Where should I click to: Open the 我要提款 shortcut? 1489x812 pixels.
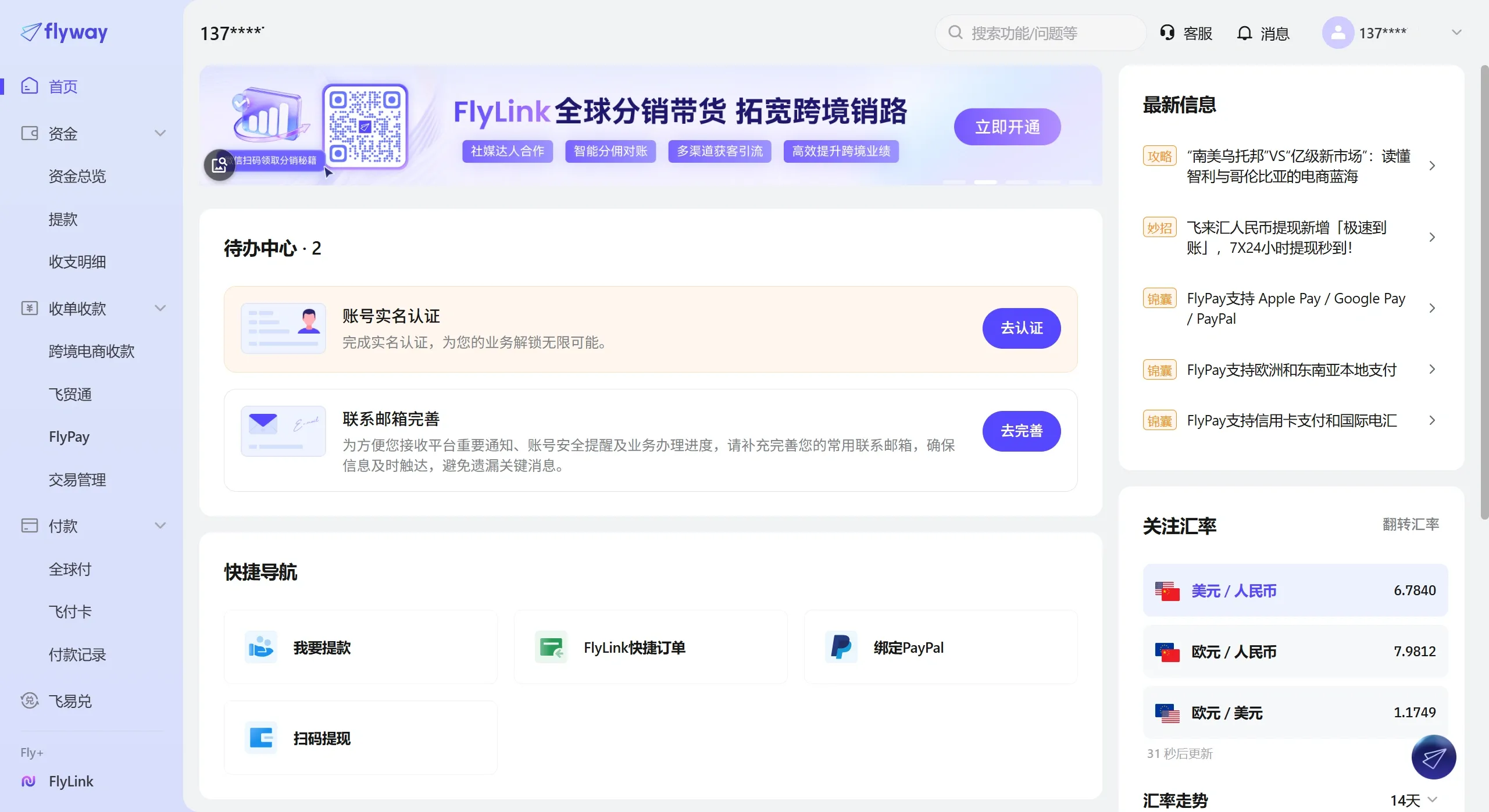point(360,647)
